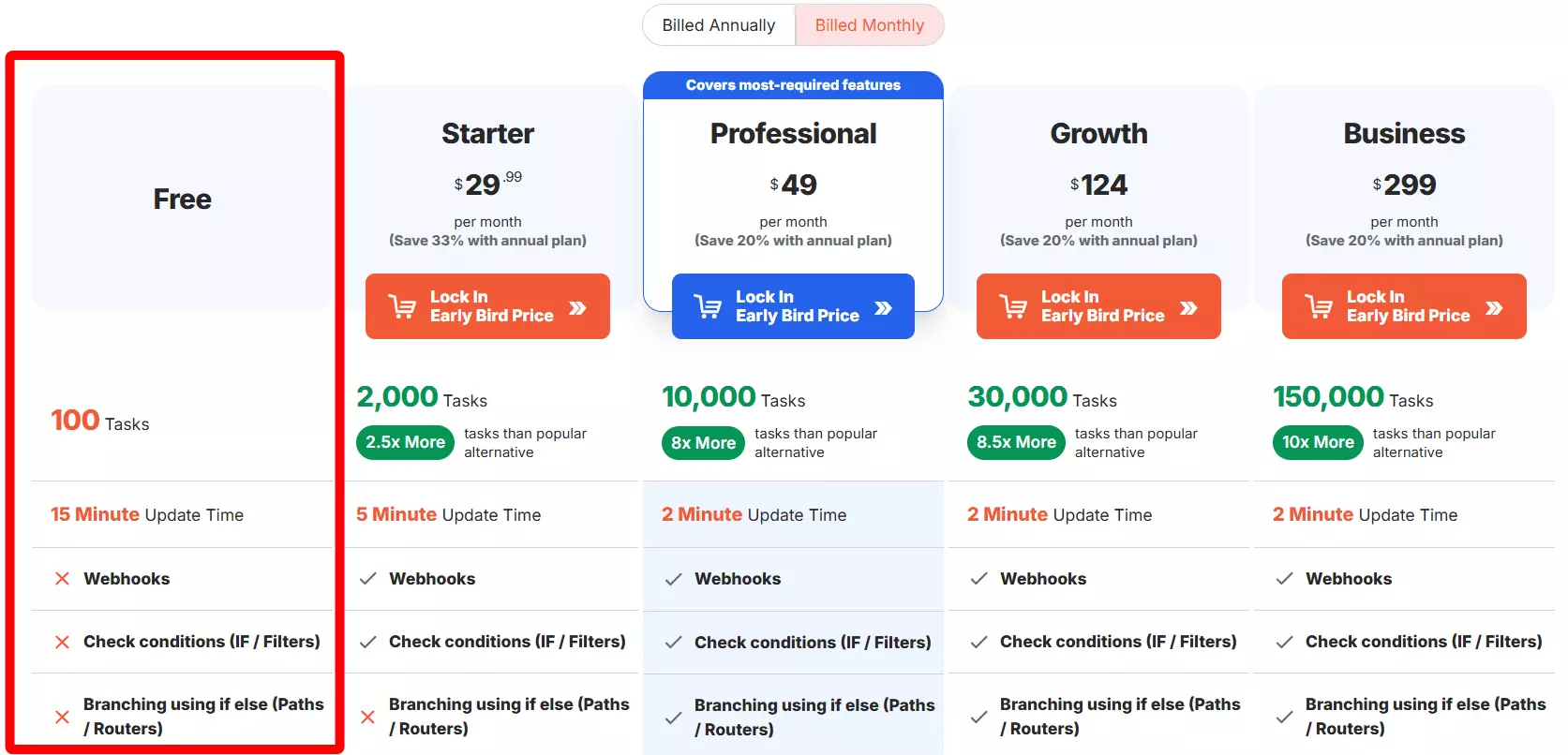Select the Billed Monthly option
1568x755 pixels.
pyautogui.click(x=869, y=25)
